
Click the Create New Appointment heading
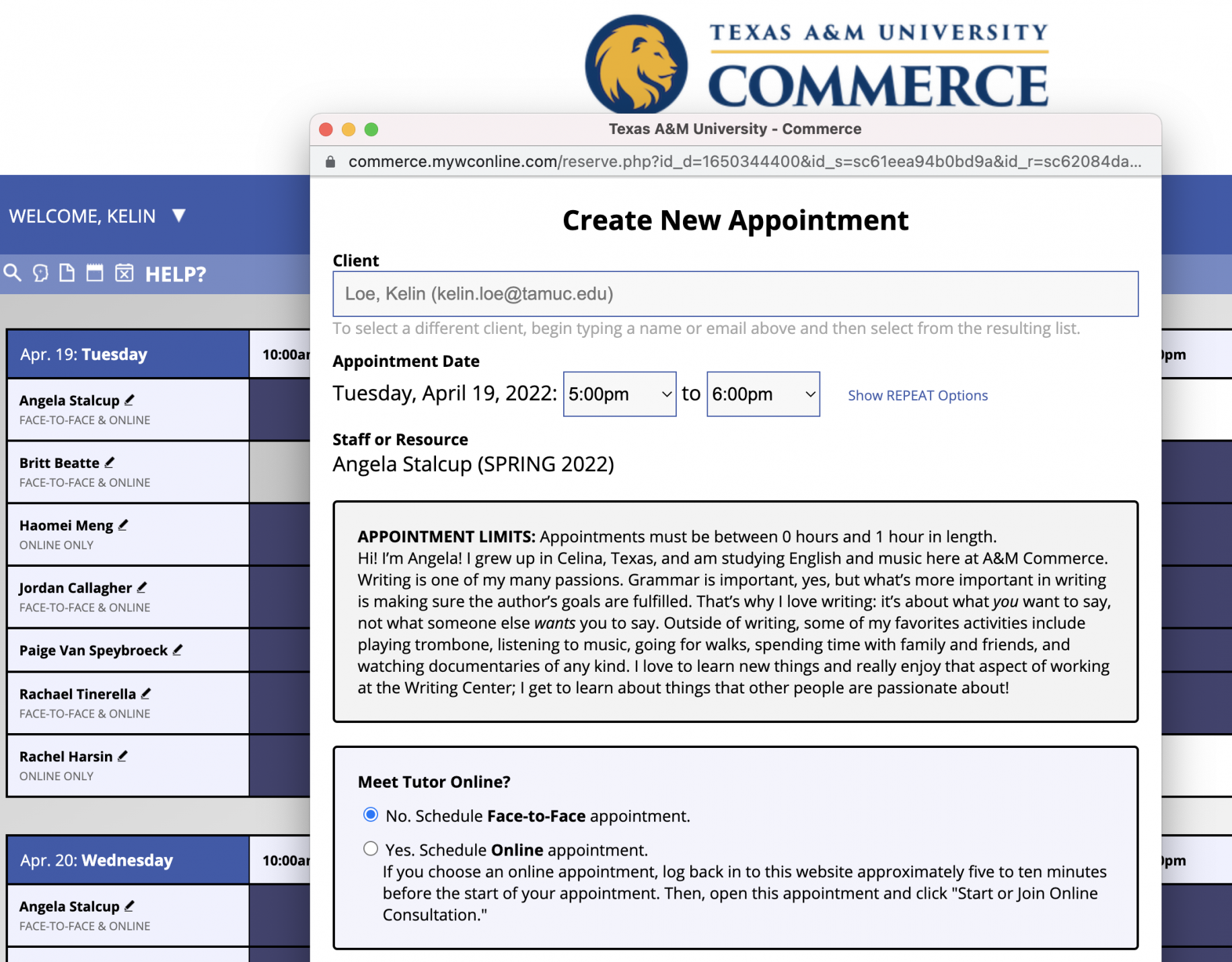(735, 221)
